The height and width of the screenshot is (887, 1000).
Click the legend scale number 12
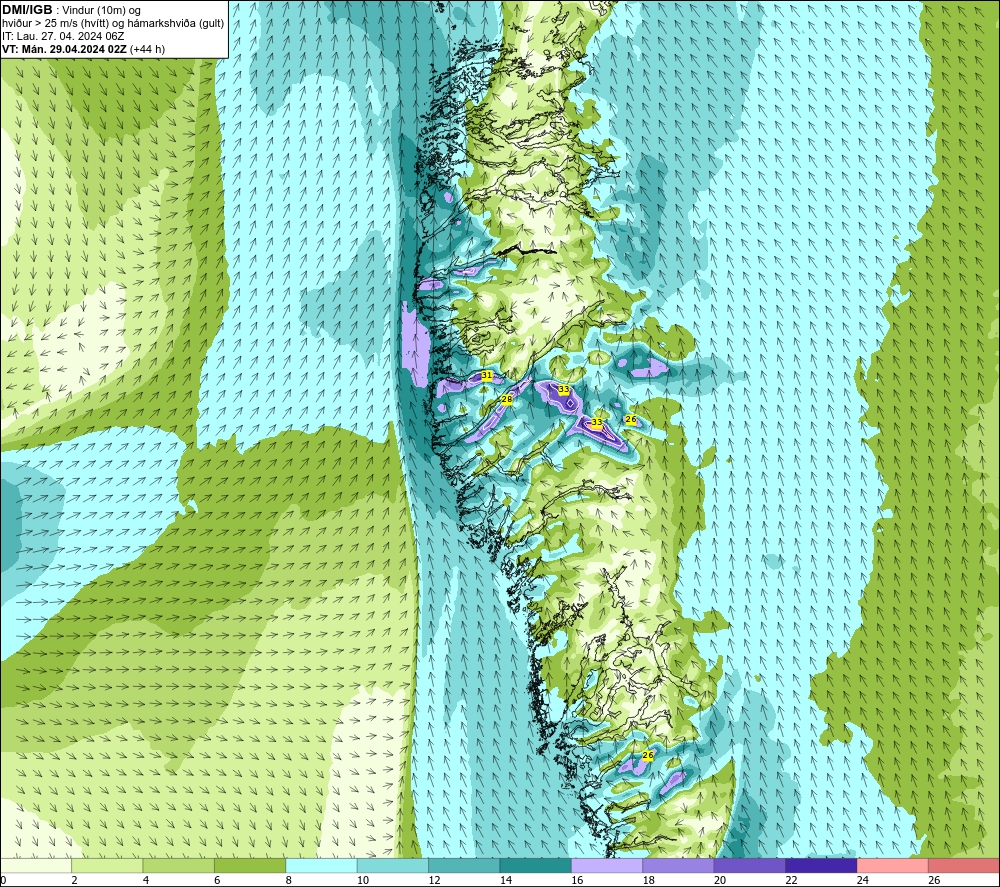click(434, 880)
